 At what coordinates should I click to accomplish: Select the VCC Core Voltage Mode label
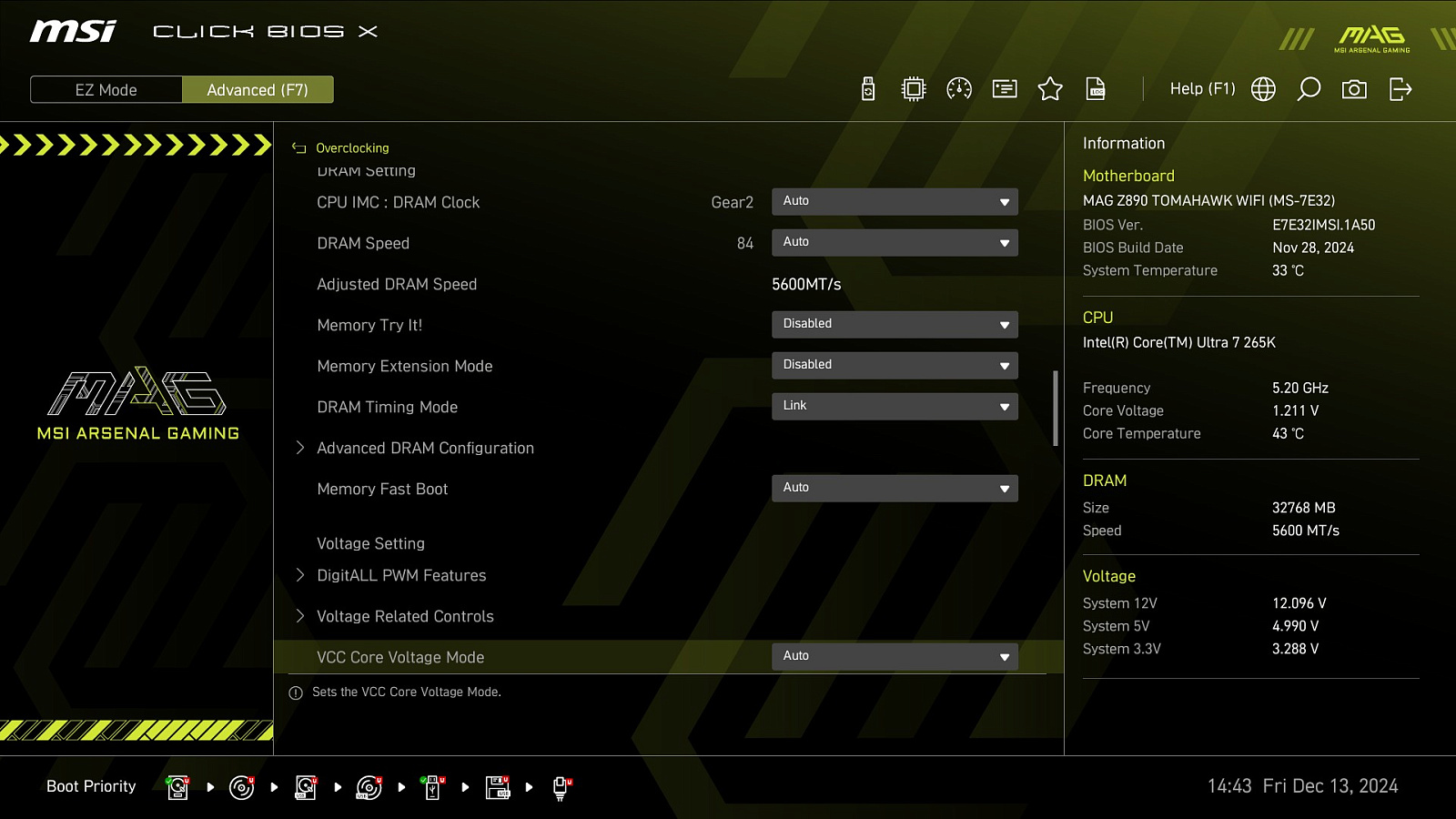coord(400,657)
